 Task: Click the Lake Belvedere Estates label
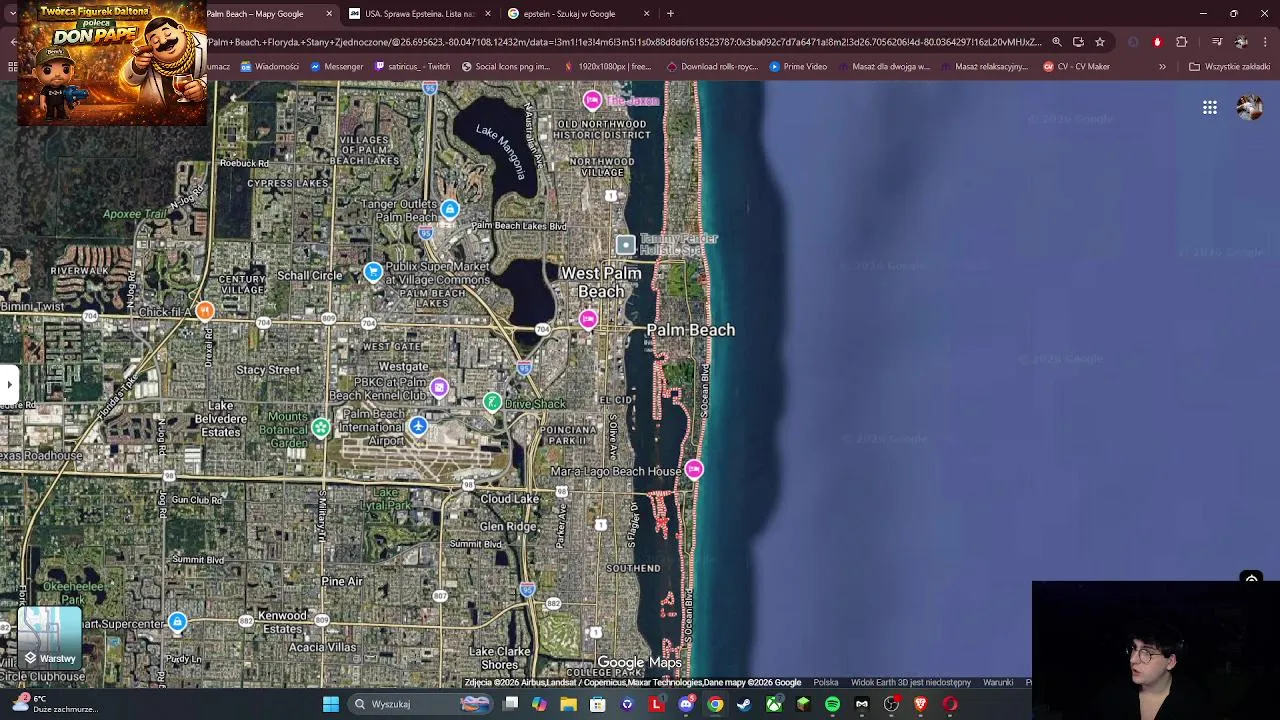point(221,418)
